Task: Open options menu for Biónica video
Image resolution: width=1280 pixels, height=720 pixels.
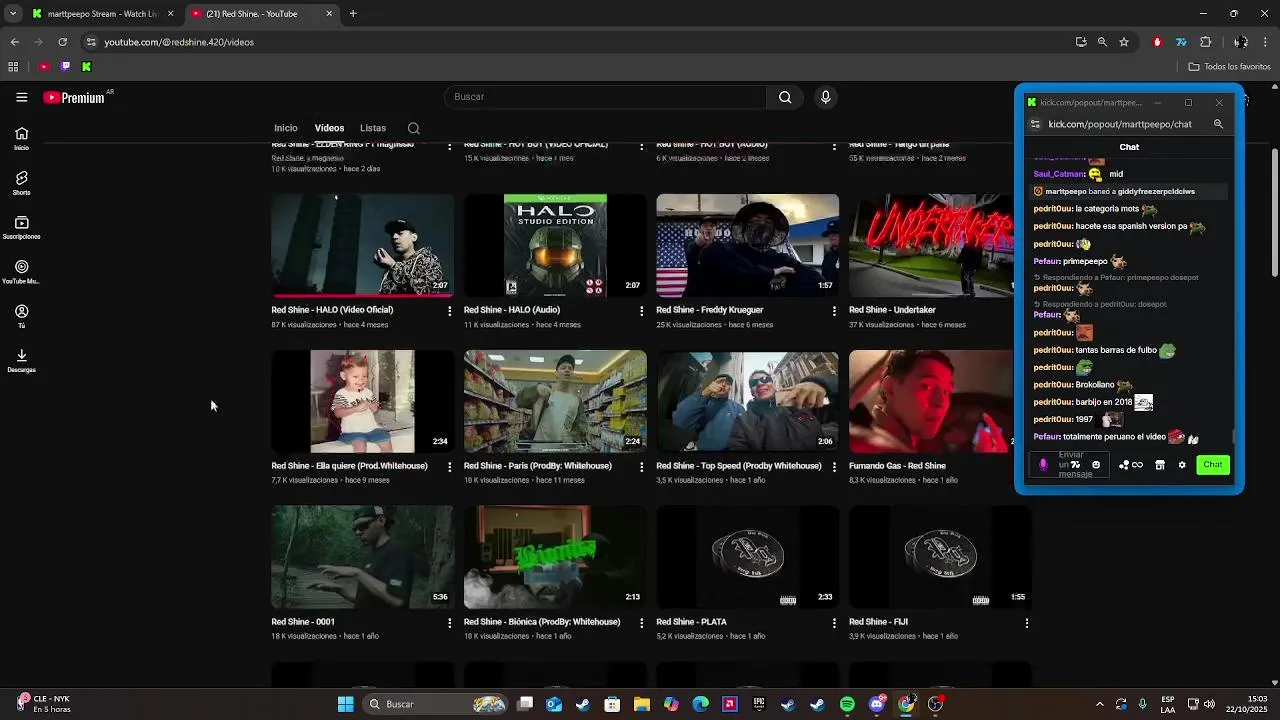Action: [641, 623]
